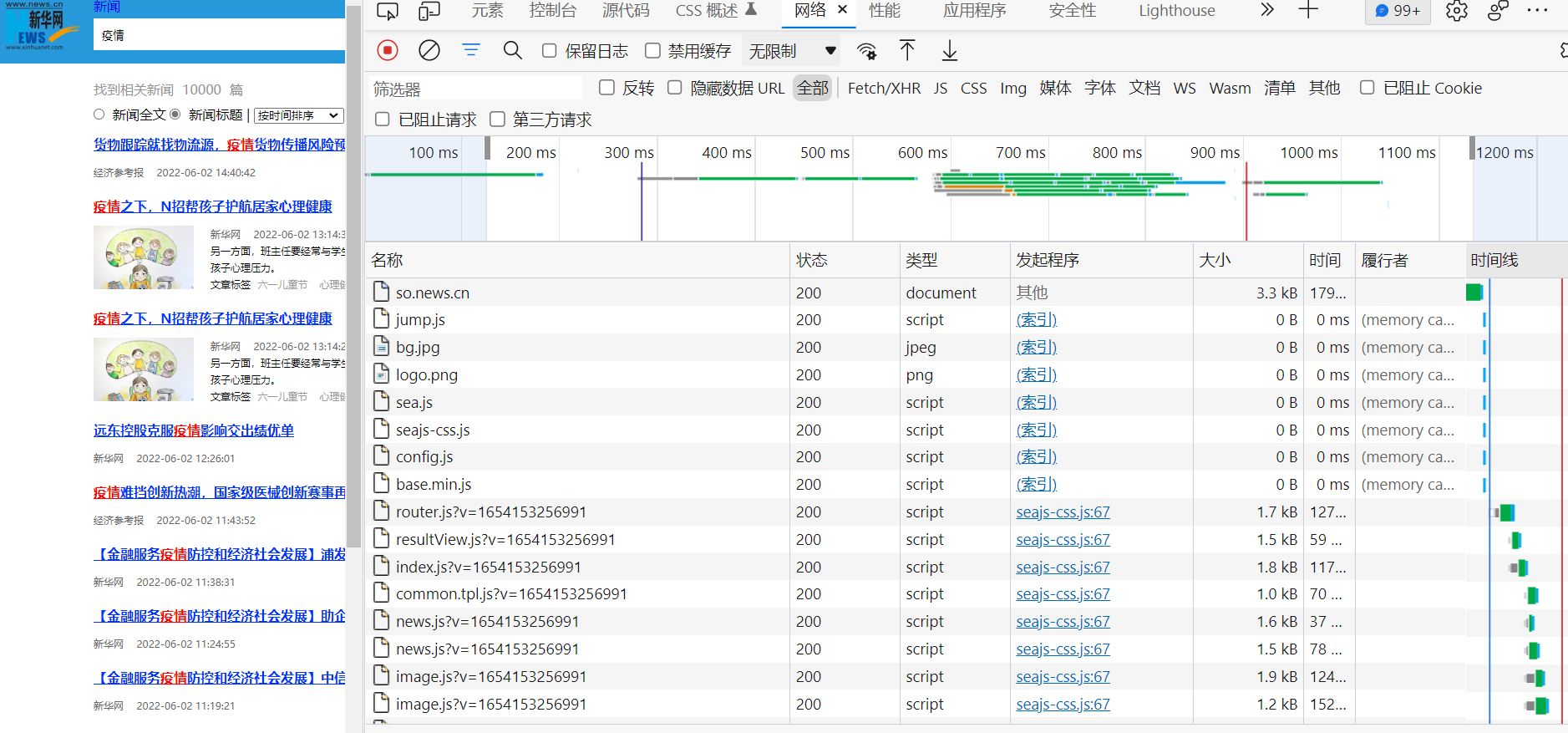Open the 99+ issues counter

(x=1398, y=11)
